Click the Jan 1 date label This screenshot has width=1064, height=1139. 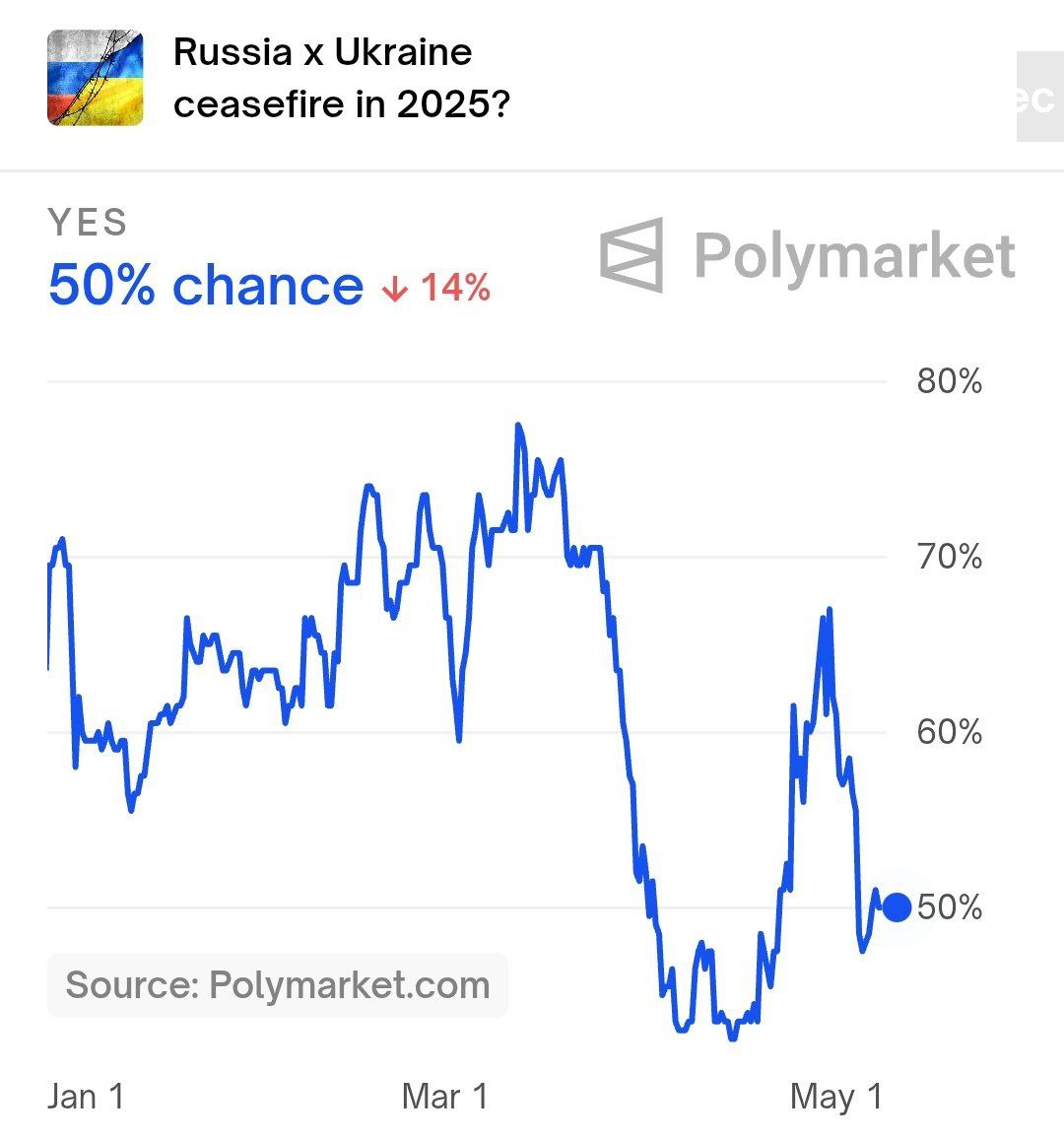(x=87, y=1096)
